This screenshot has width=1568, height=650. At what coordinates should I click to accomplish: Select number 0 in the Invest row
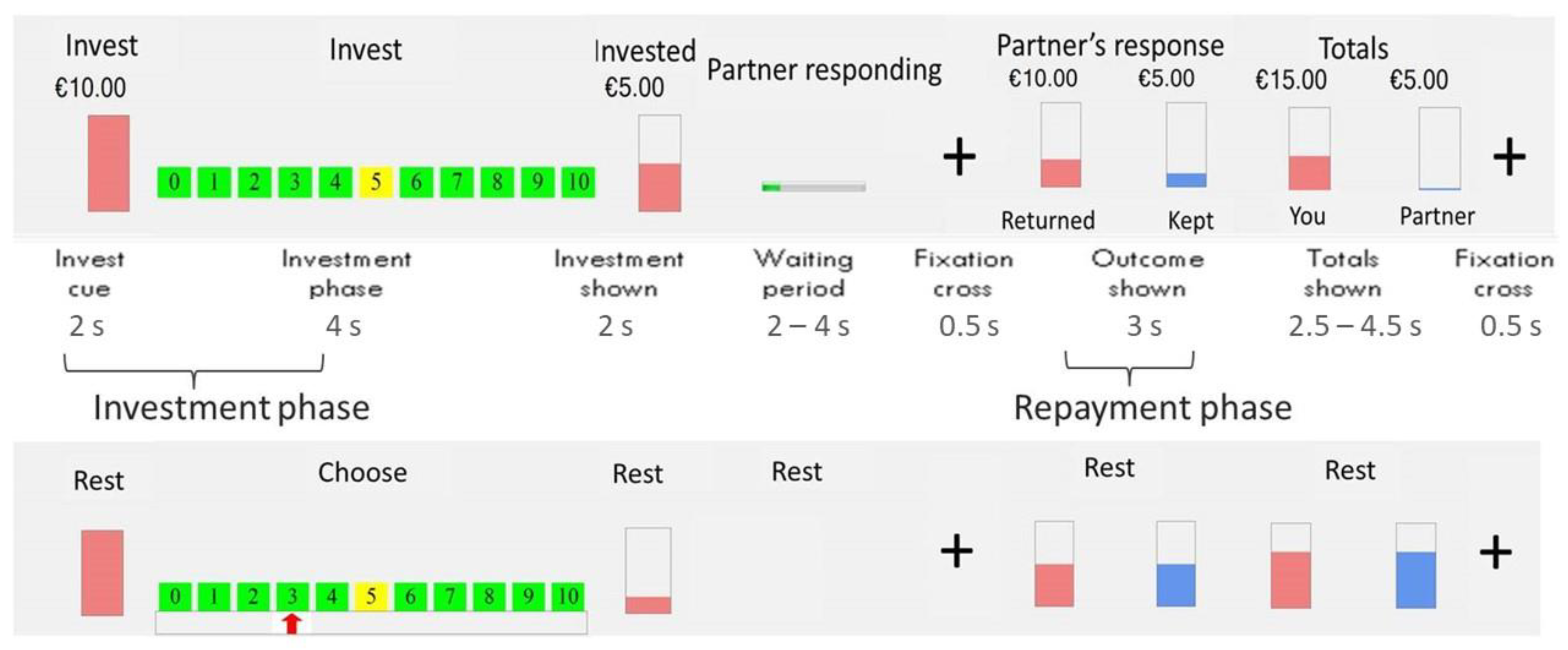[x=174, y=182]
